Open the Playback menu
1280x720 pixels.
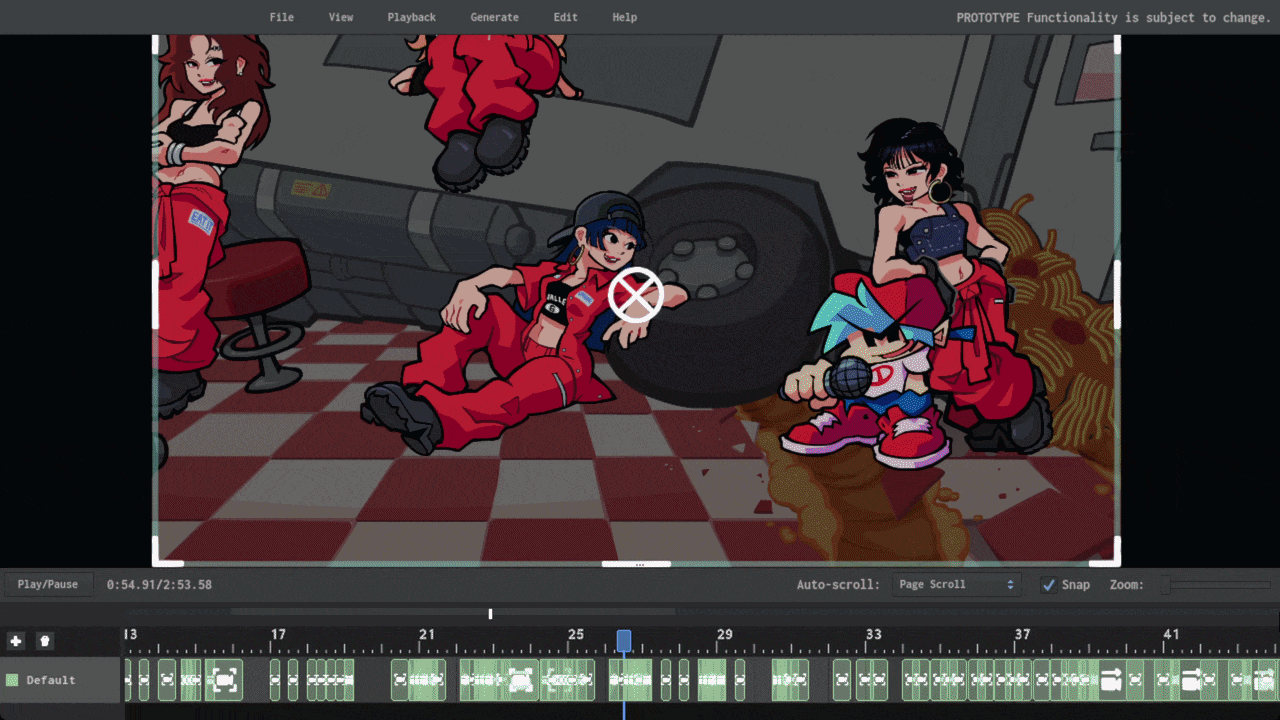(x=411, y=17)
